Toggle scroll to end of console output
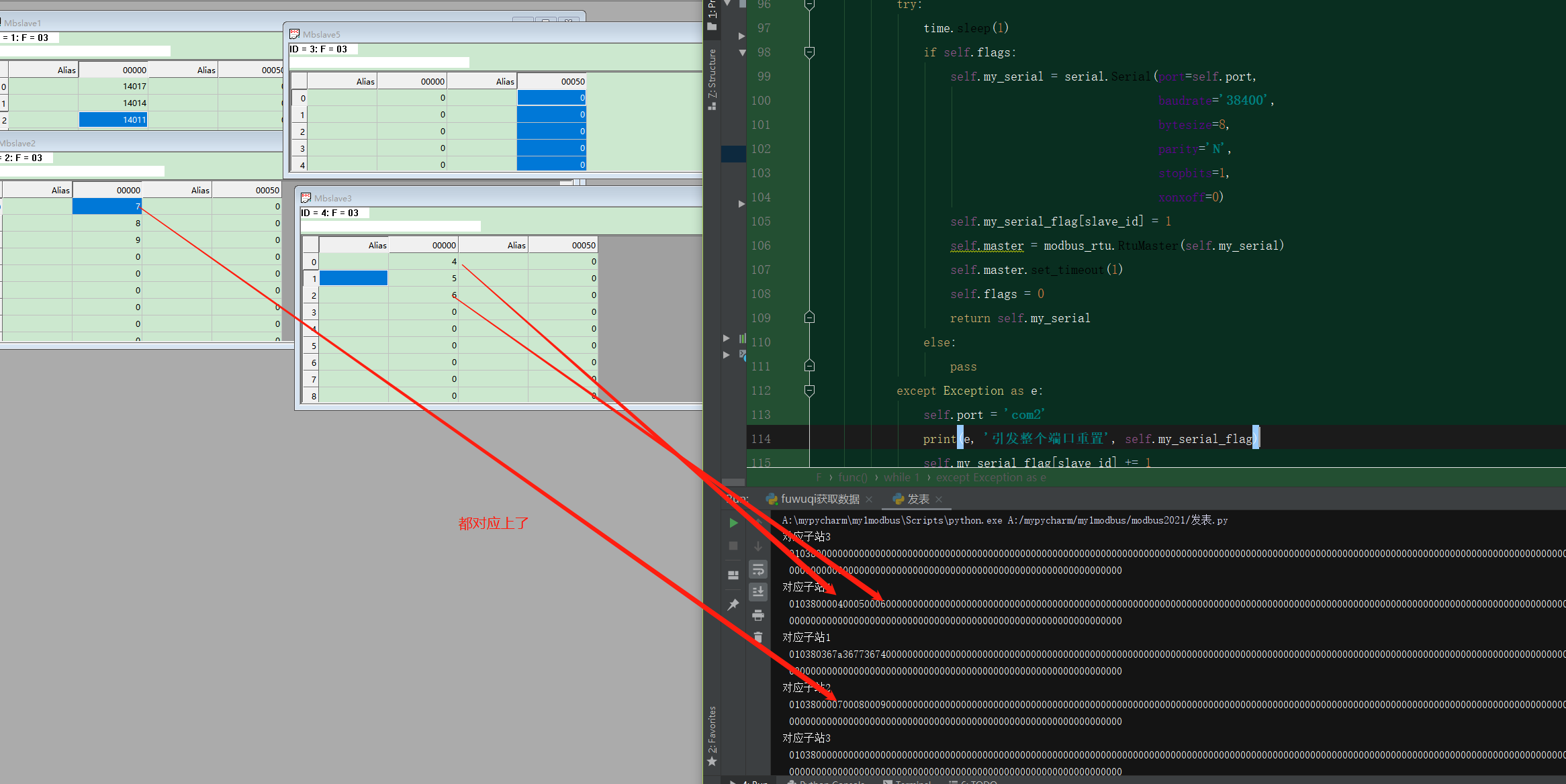1566x784 pixels. coord(758,592)
